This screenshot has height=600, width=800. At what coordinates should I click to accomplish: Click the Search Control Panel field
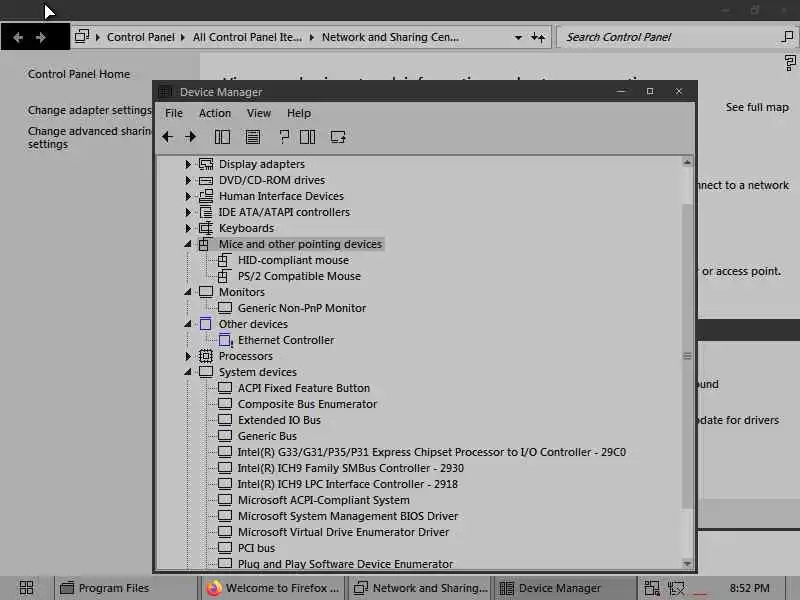[x=676, y=37]
